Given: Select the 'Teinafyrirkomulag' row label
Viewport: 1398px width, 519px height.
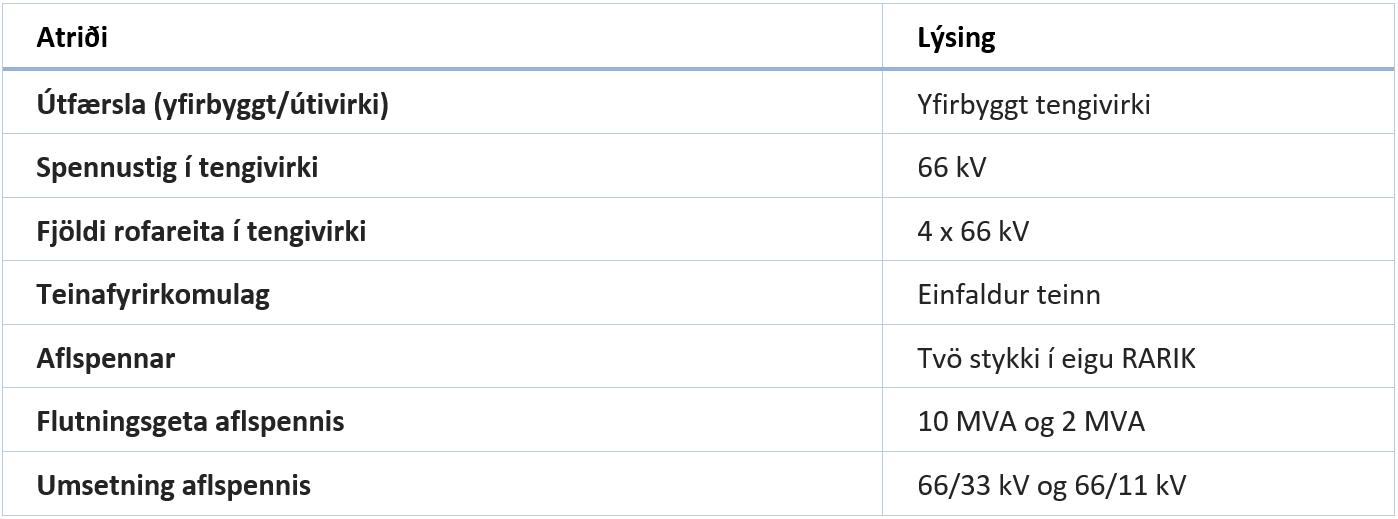Looking at the screenshot, I should (x=153, y=295).
